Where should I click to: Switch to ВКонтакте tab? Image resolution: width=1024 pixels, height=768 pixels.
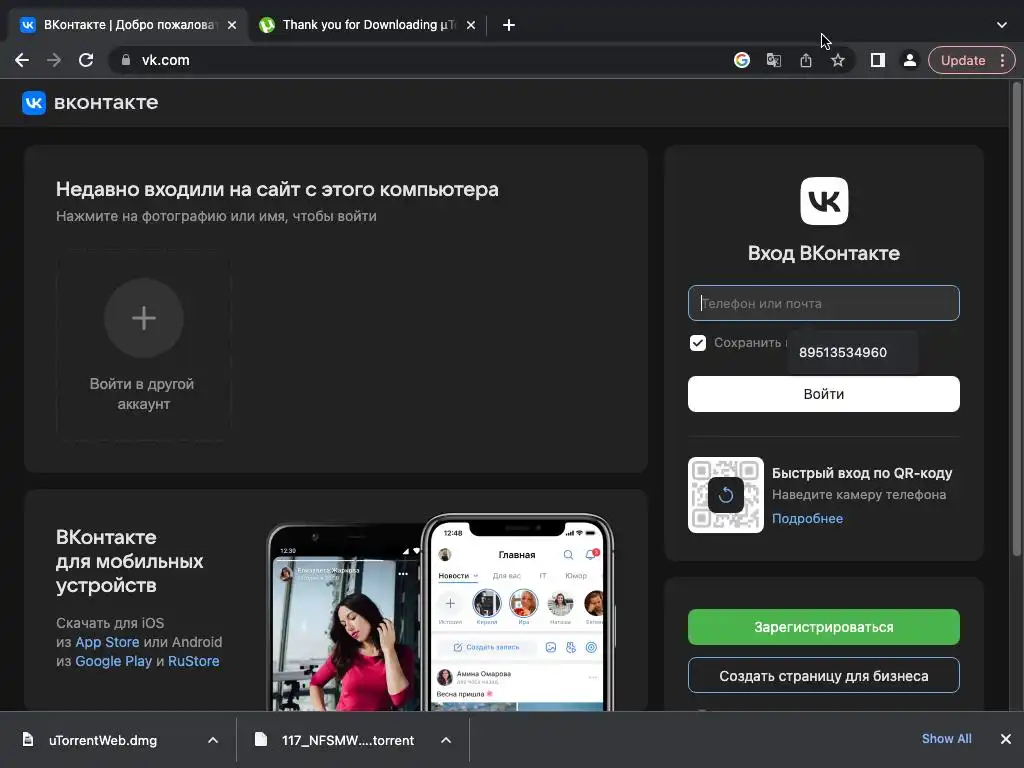128,25
